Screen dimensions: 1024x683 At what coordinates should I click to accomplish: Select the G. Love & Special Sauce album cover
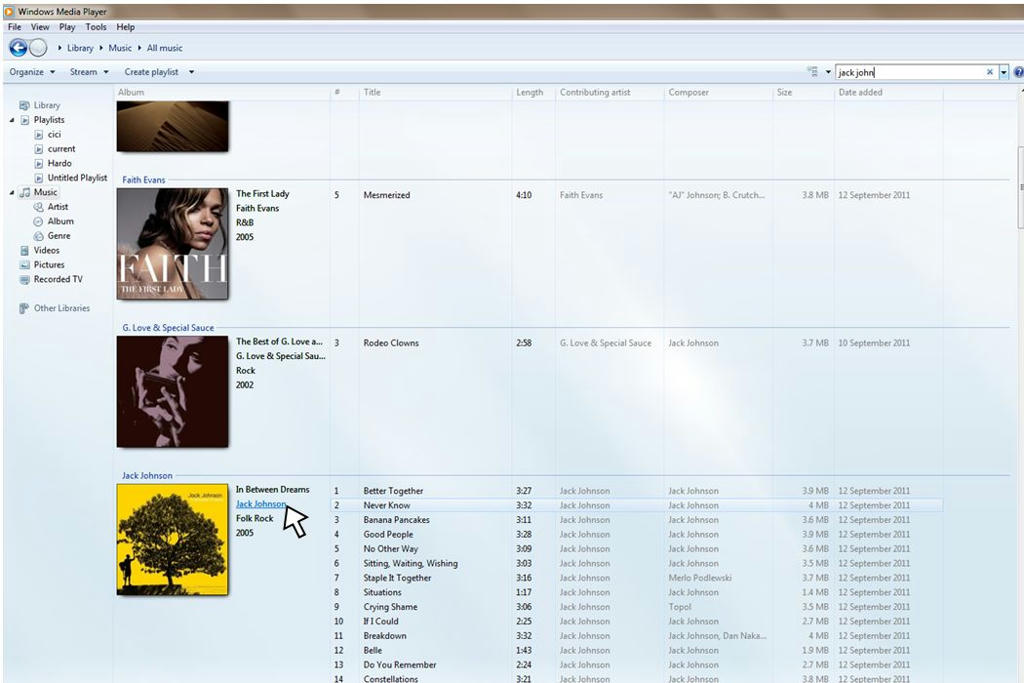172,392
